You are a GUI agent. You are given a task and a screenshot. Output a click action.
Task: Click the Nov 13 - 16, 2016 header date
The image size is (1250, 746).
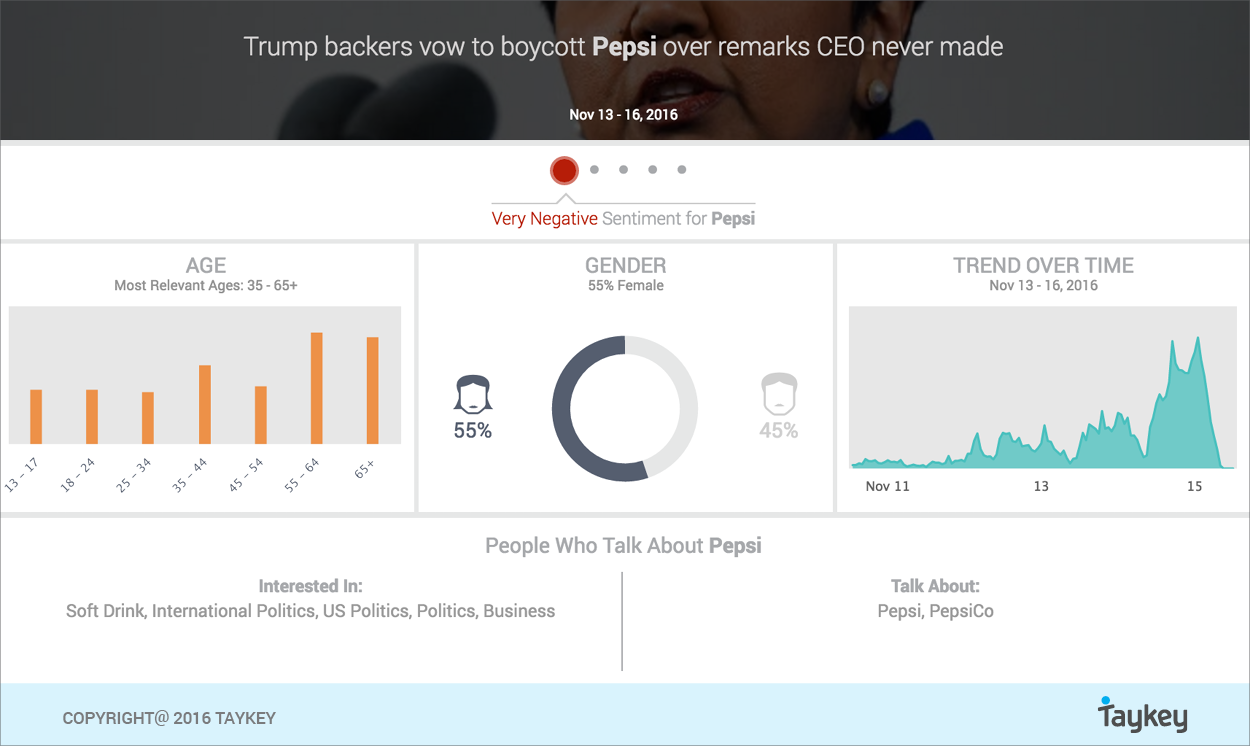[x=624, y=114]
